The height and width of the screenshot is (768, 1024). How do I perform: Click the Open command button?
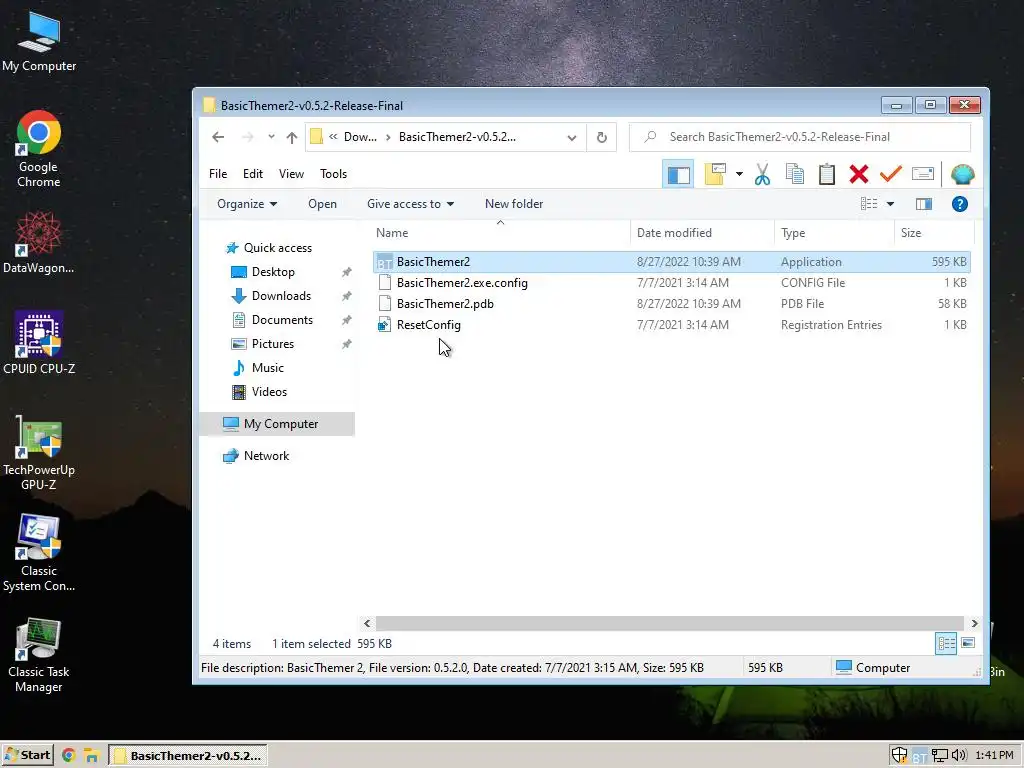pyautogui.click(x=323, y=204)
